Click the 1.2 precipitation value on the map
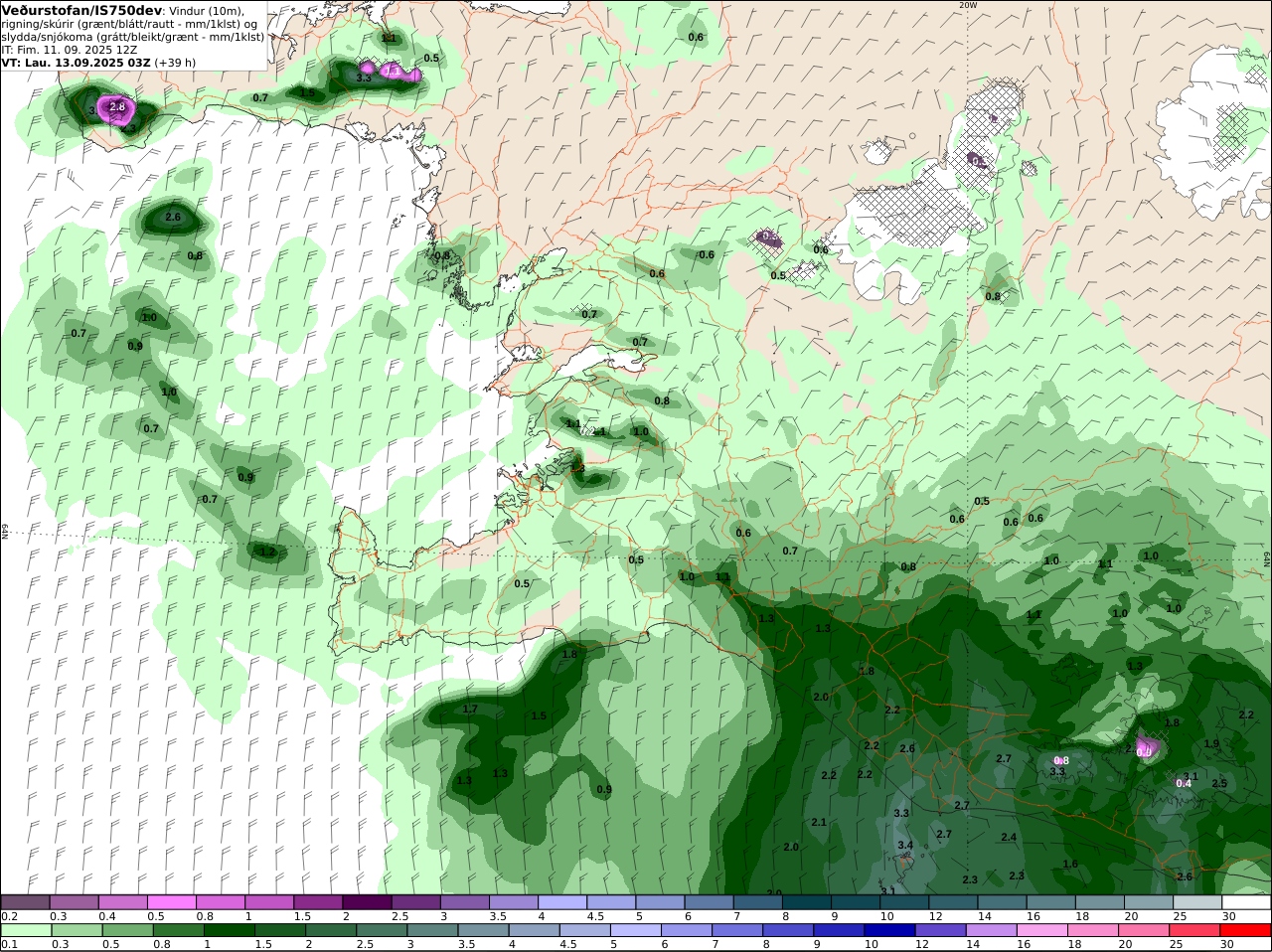This screenshot has height=952, width=1272. 266,552
